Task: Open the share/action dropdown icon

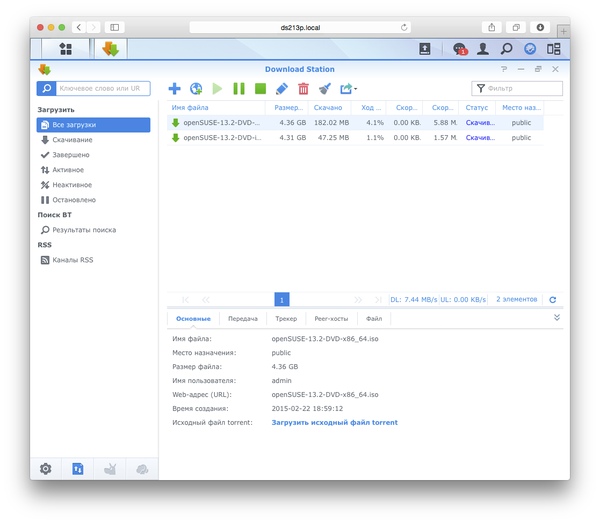Action: tap(348, 88)
